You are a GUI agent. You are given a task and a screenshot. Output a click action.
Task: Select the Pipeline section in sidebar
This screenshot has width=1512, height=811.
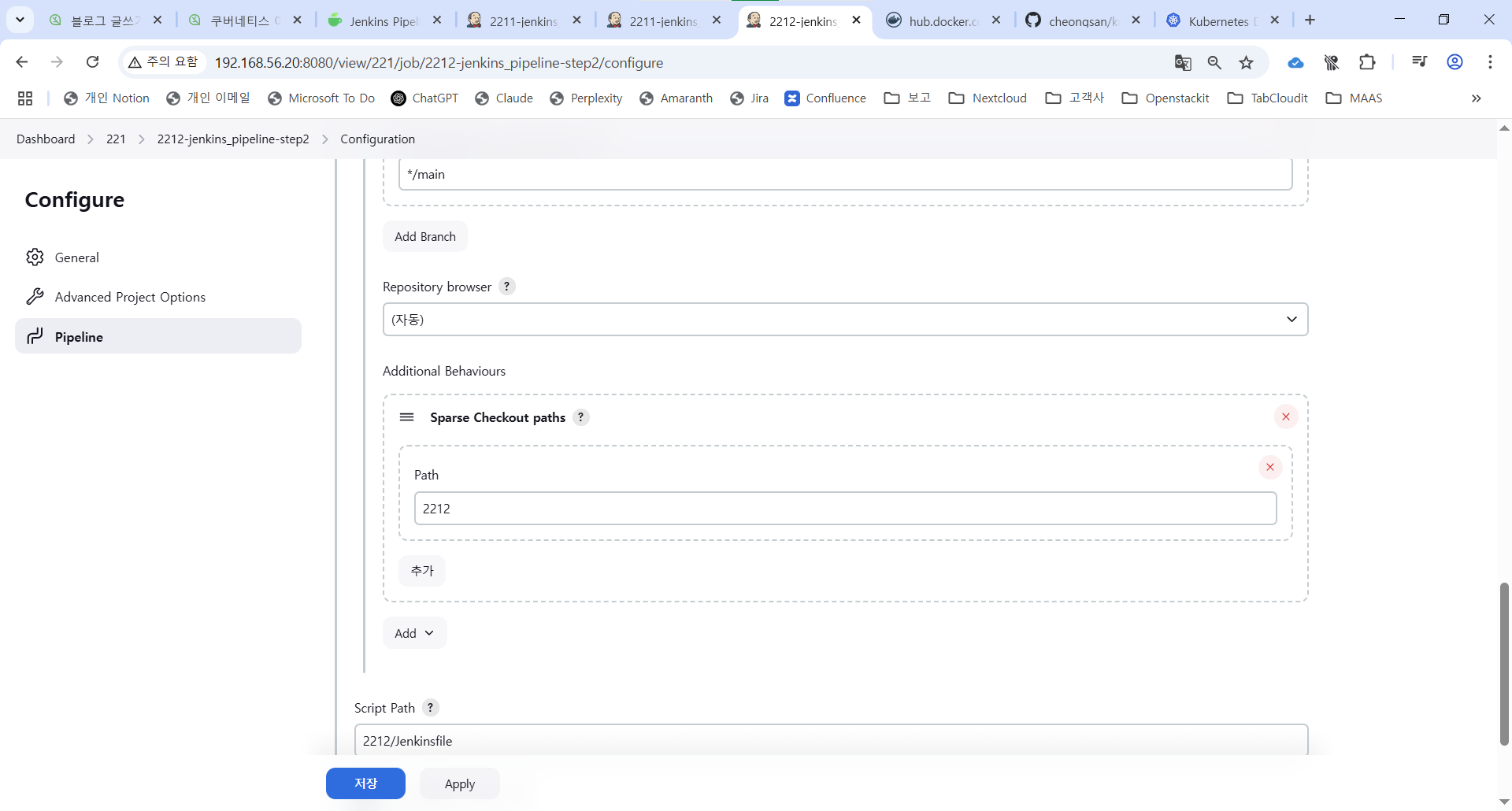click(158, 336)
